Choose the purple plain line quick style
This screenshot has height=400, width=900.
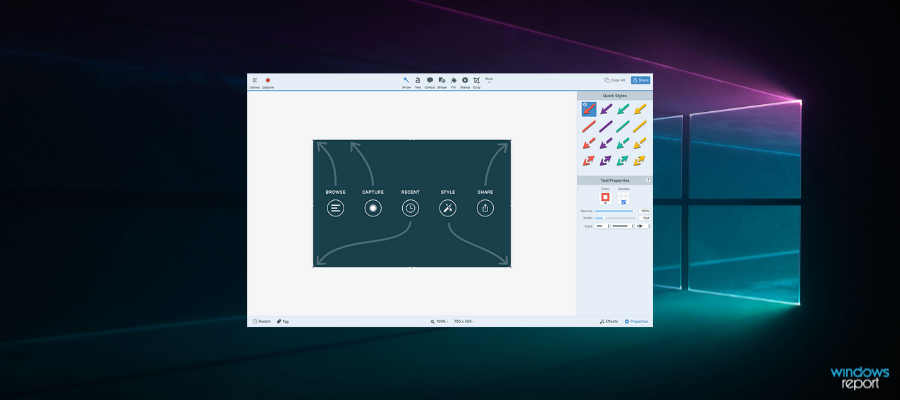tap(606, 126)
